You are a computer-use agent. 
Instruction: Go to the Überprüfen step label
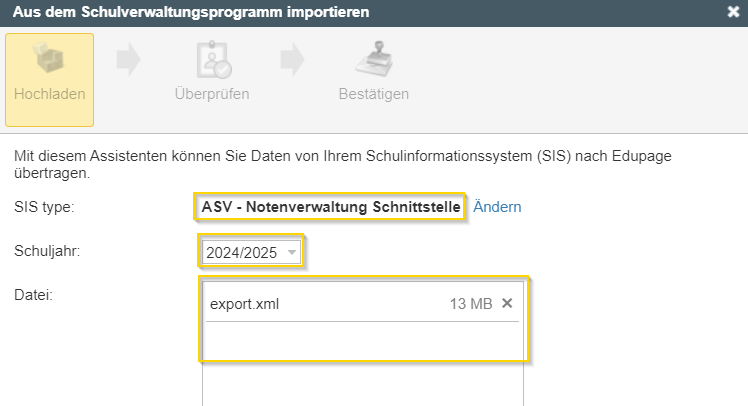212,94
